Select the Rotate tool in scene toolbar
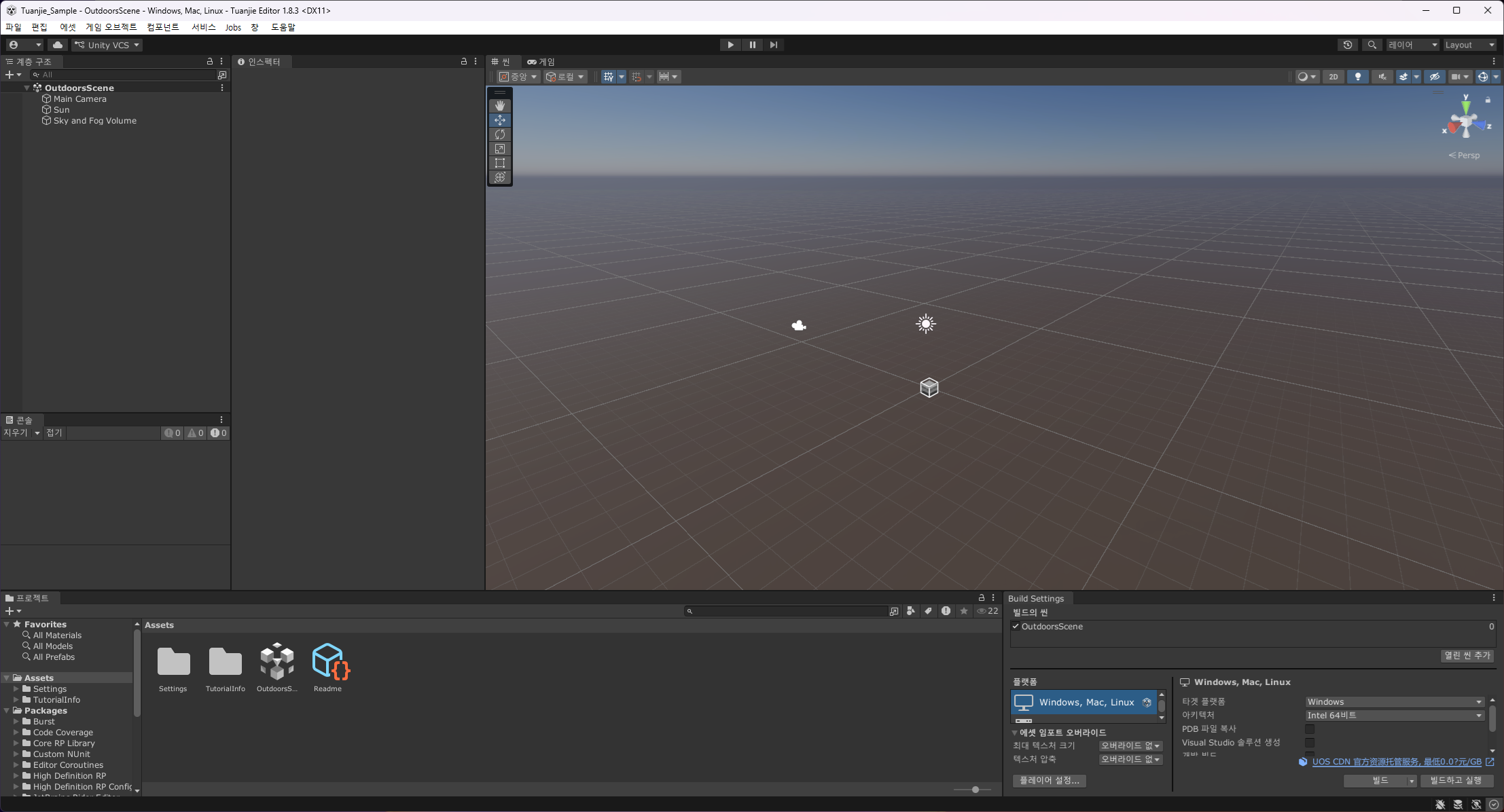 coord(500,134)
